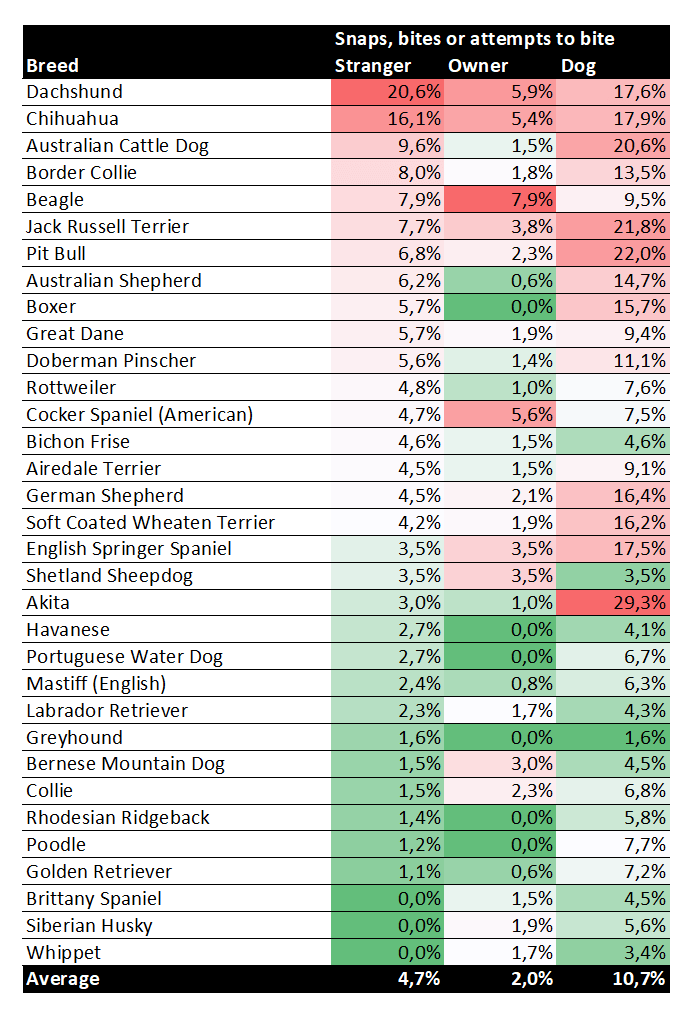This screenshot has height=1016, width=693.
Task: Select the Stranger column header
Action: tap(373, 66)
